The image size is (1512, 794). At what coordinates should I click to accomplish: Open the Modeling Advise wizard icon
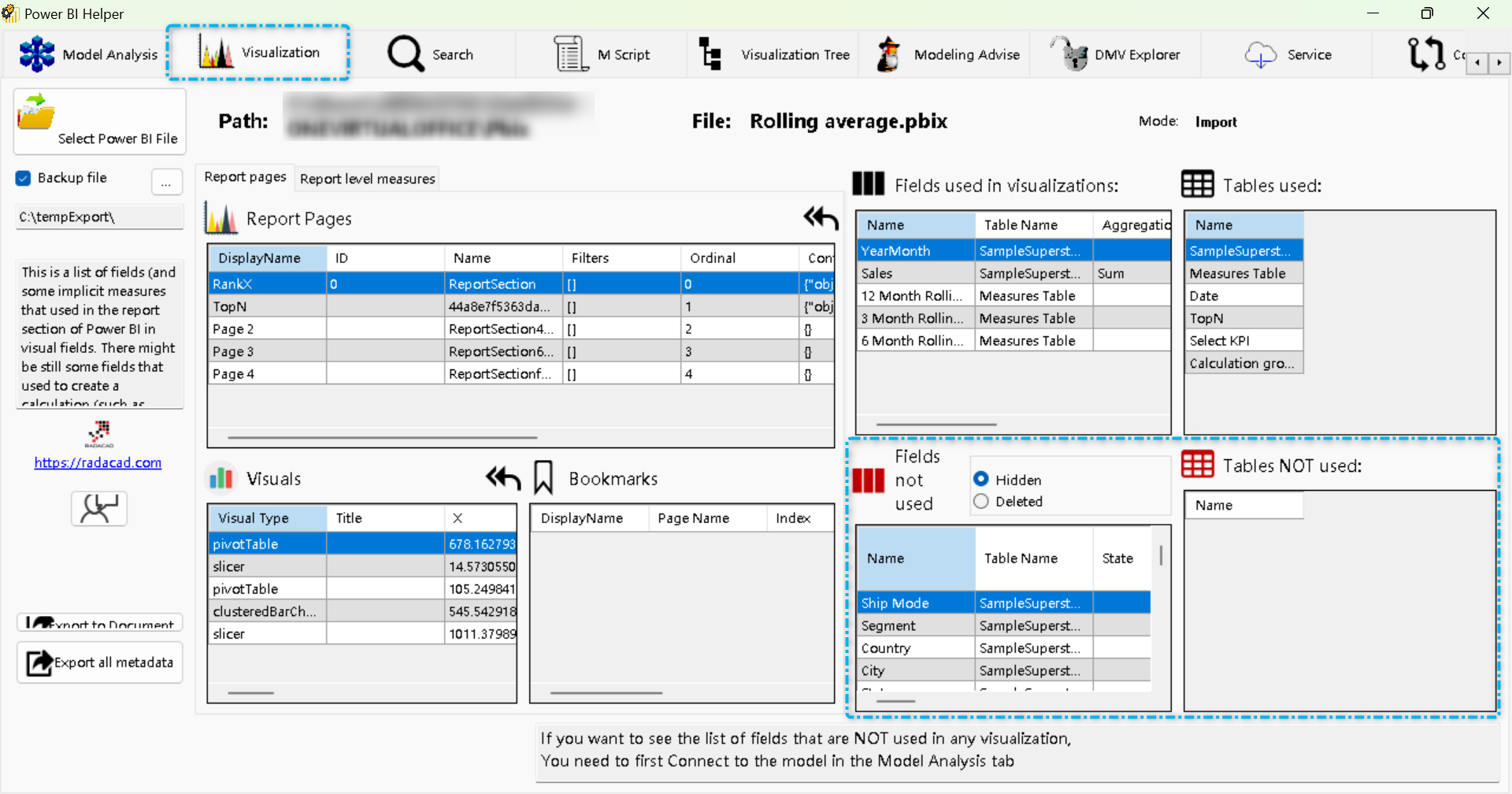coord(888,54)
